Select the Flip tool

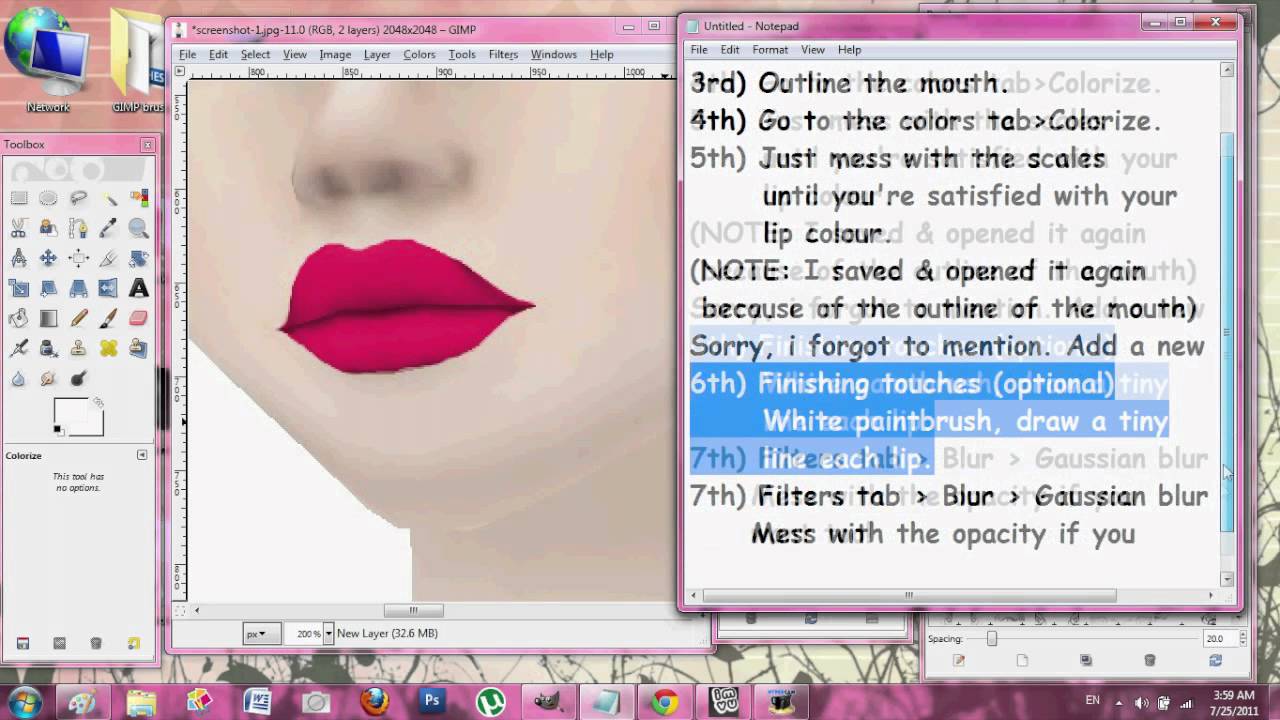pyautogui.click(x=109, y=288)
